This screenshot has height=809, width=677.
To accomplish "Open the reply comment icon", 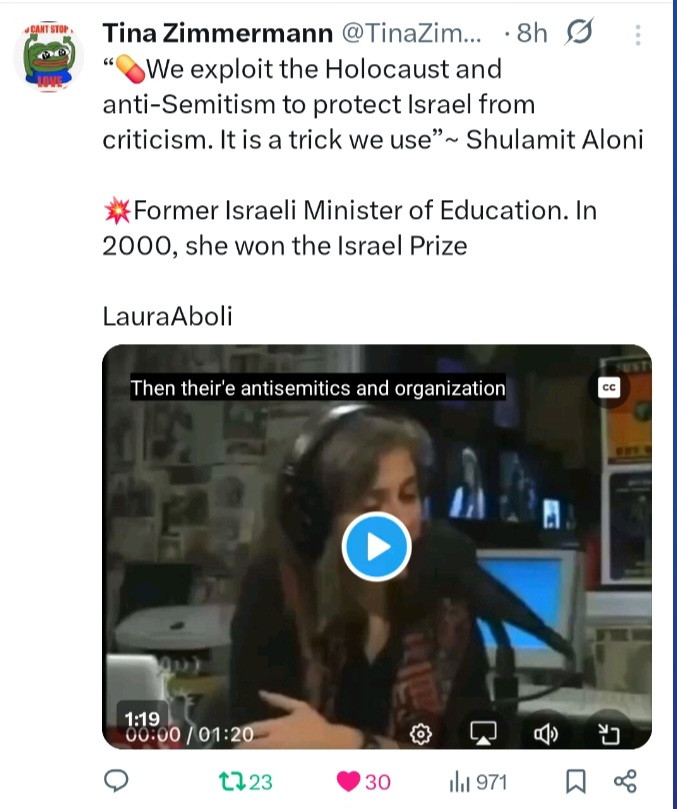I will click(x=116, y=781).
